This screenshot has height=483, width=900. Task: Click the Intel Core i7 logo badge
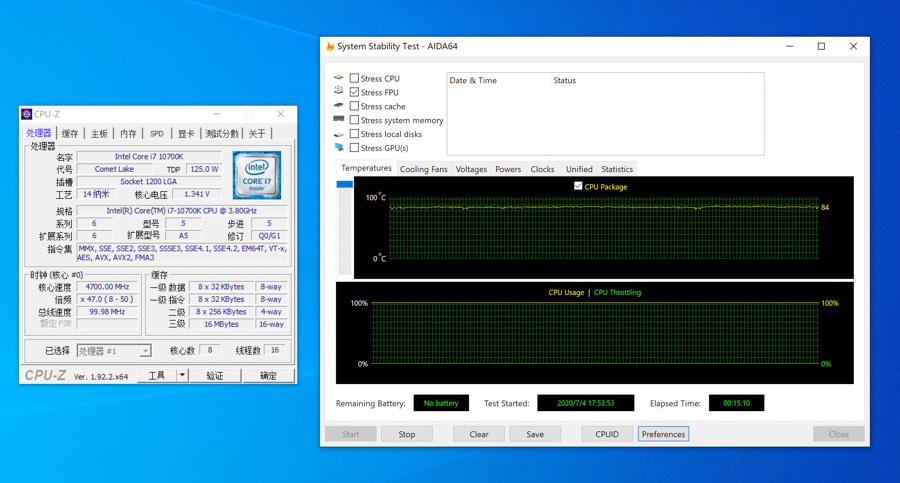257,175
